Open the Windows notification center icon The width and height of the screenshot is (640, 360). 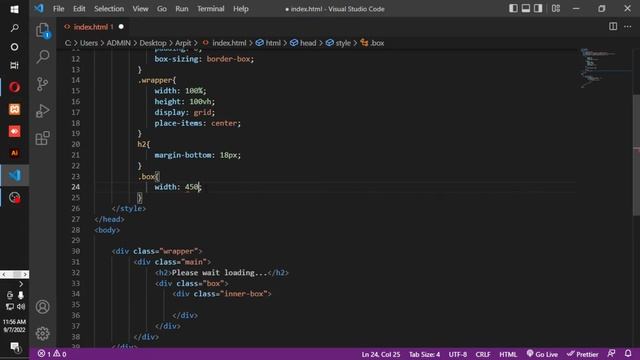tap(14, 347)
